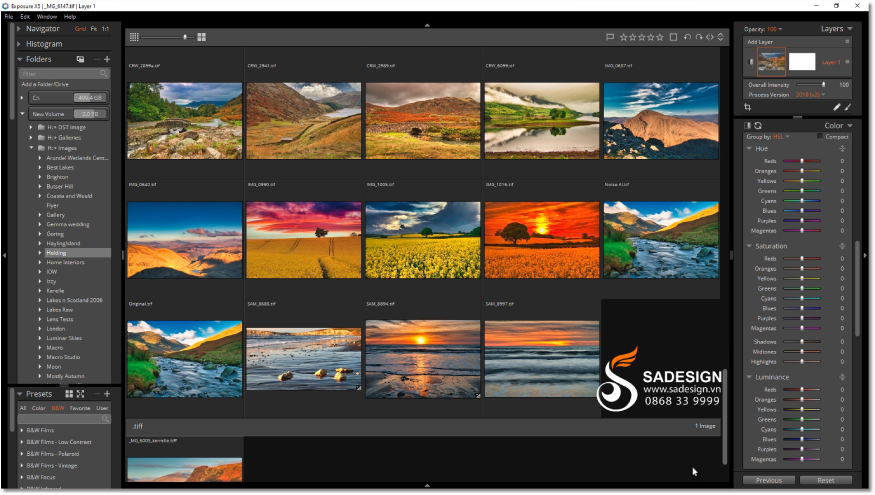Click the Hue Reds slider
875x495 pixels.
pos(802,161)
